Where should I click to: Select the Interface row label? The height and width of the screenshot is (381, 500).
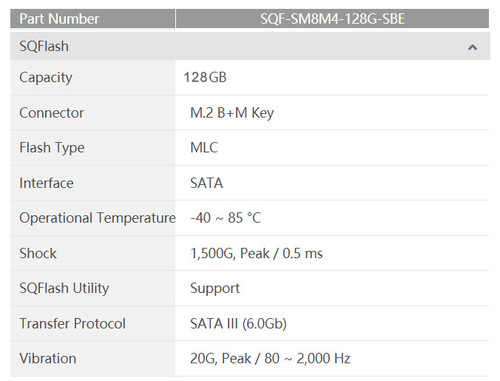[x=46, y=183]
